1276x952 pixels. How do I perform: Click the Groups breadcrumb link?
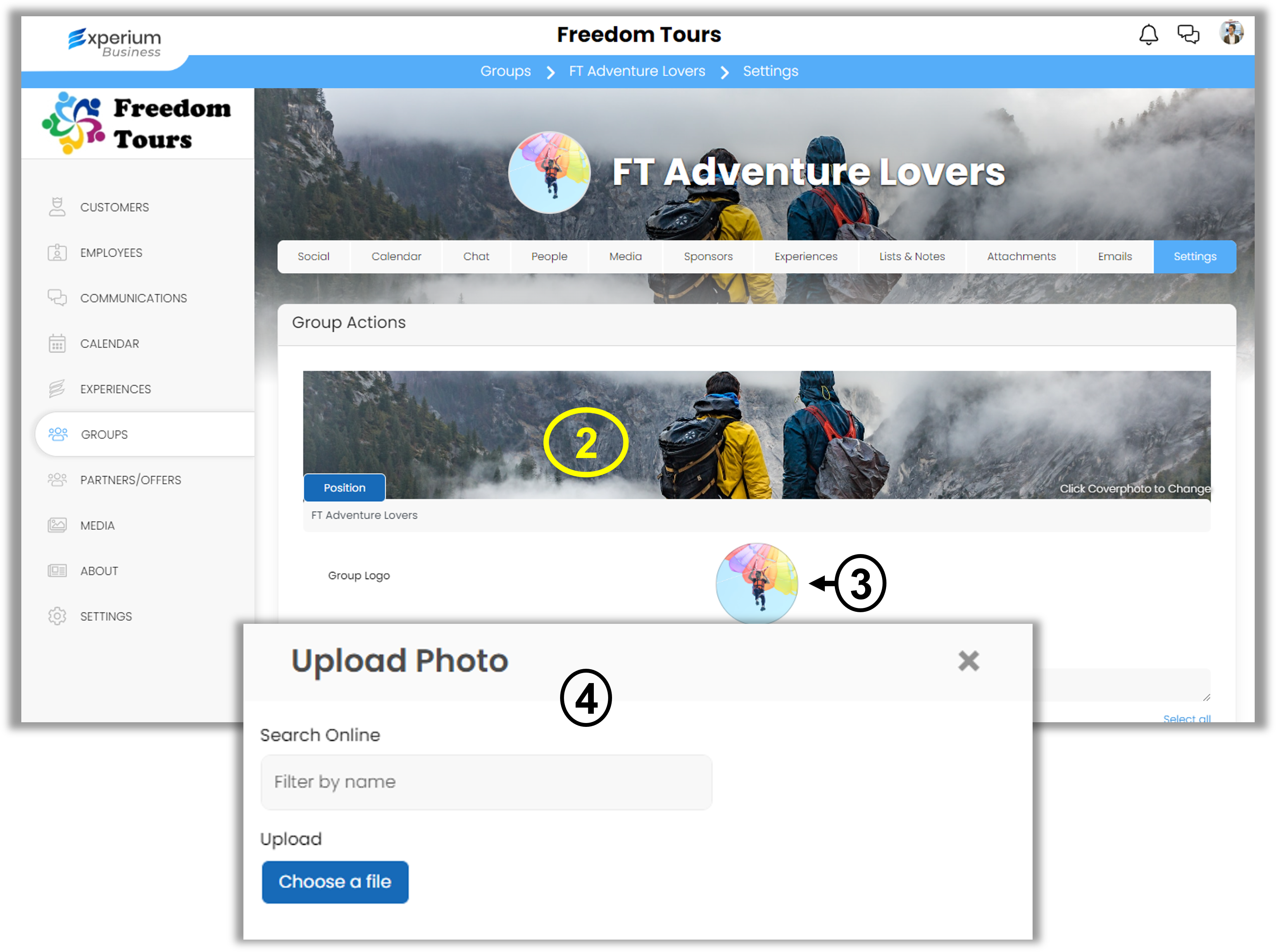505,71
